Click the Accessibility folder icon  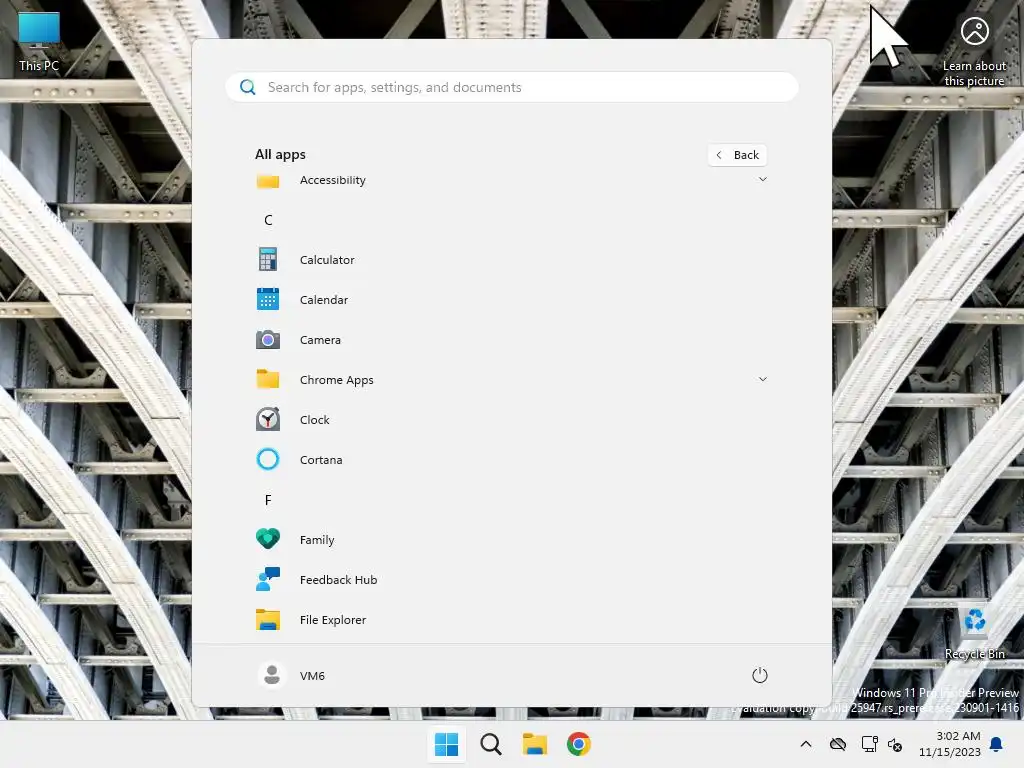pos(268,181)
